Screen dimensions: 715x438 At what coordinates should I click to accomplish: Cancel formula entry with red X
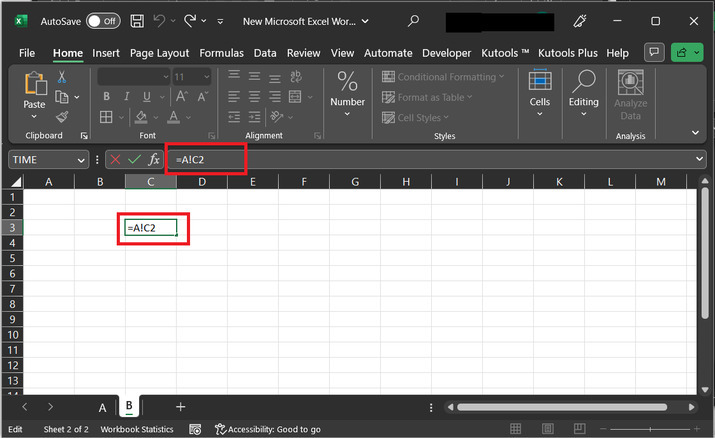pyautogui.click(x=115, y=160)
